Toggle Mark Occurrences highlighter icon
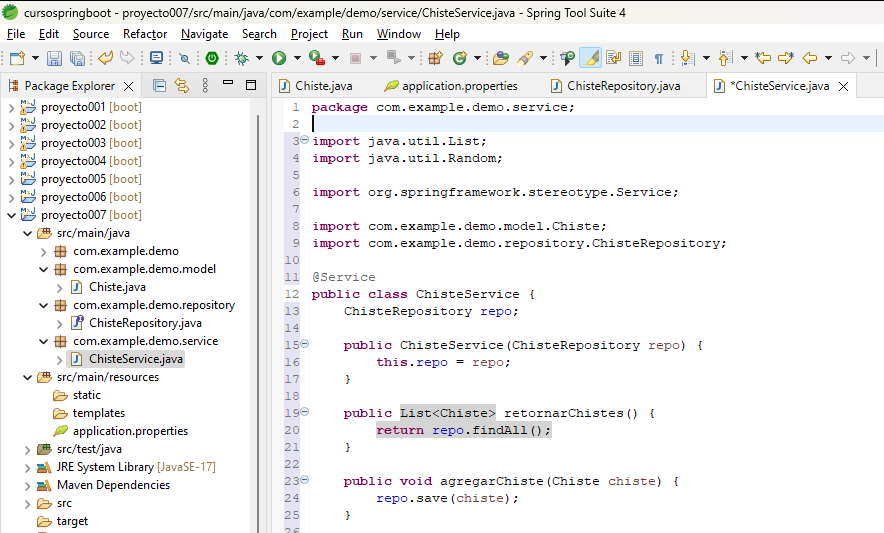Viewport: 884px width, 533px height. click(590, 58)
